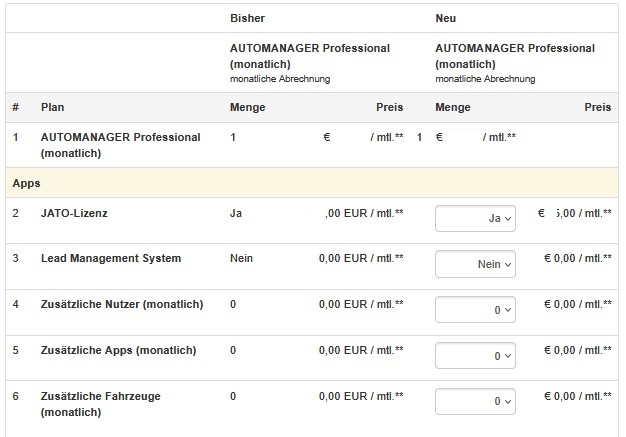Select the Zusätzliche Nutzer (monatlich) label
The image size is (626, 437).
click(121, 304)
